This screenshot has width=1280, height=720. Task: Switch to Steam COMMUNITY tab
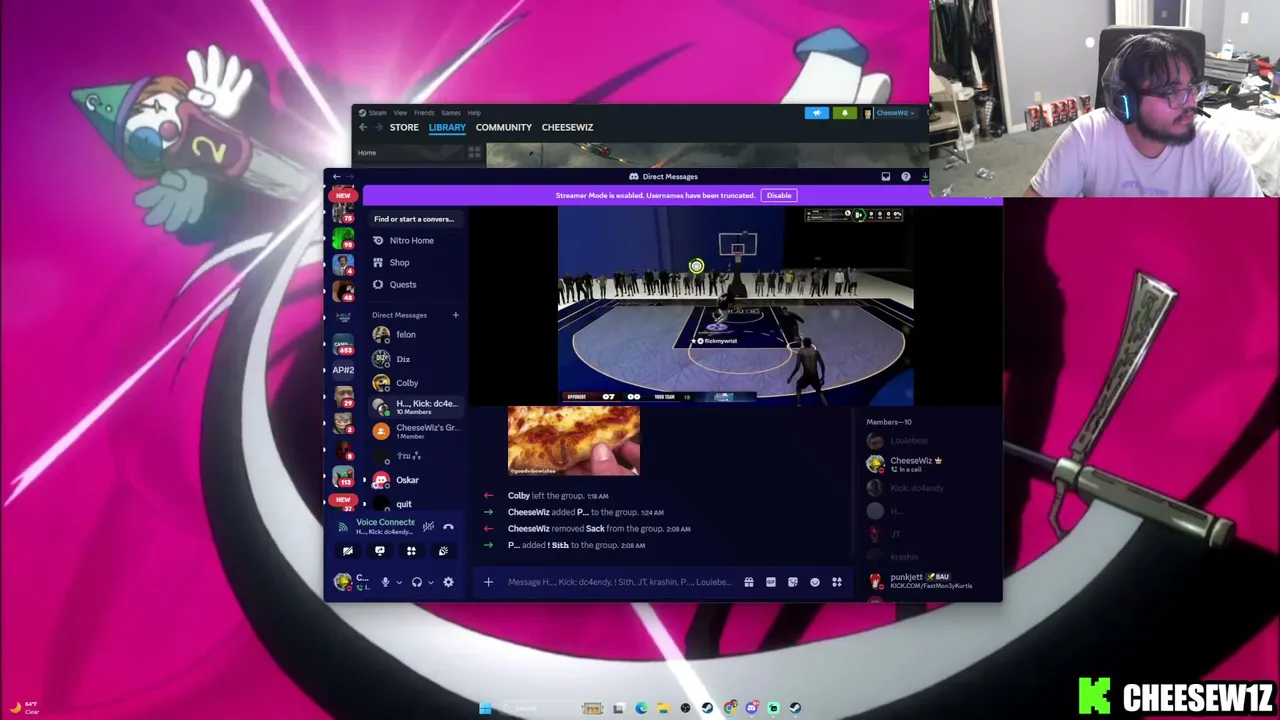coord(504,128)
